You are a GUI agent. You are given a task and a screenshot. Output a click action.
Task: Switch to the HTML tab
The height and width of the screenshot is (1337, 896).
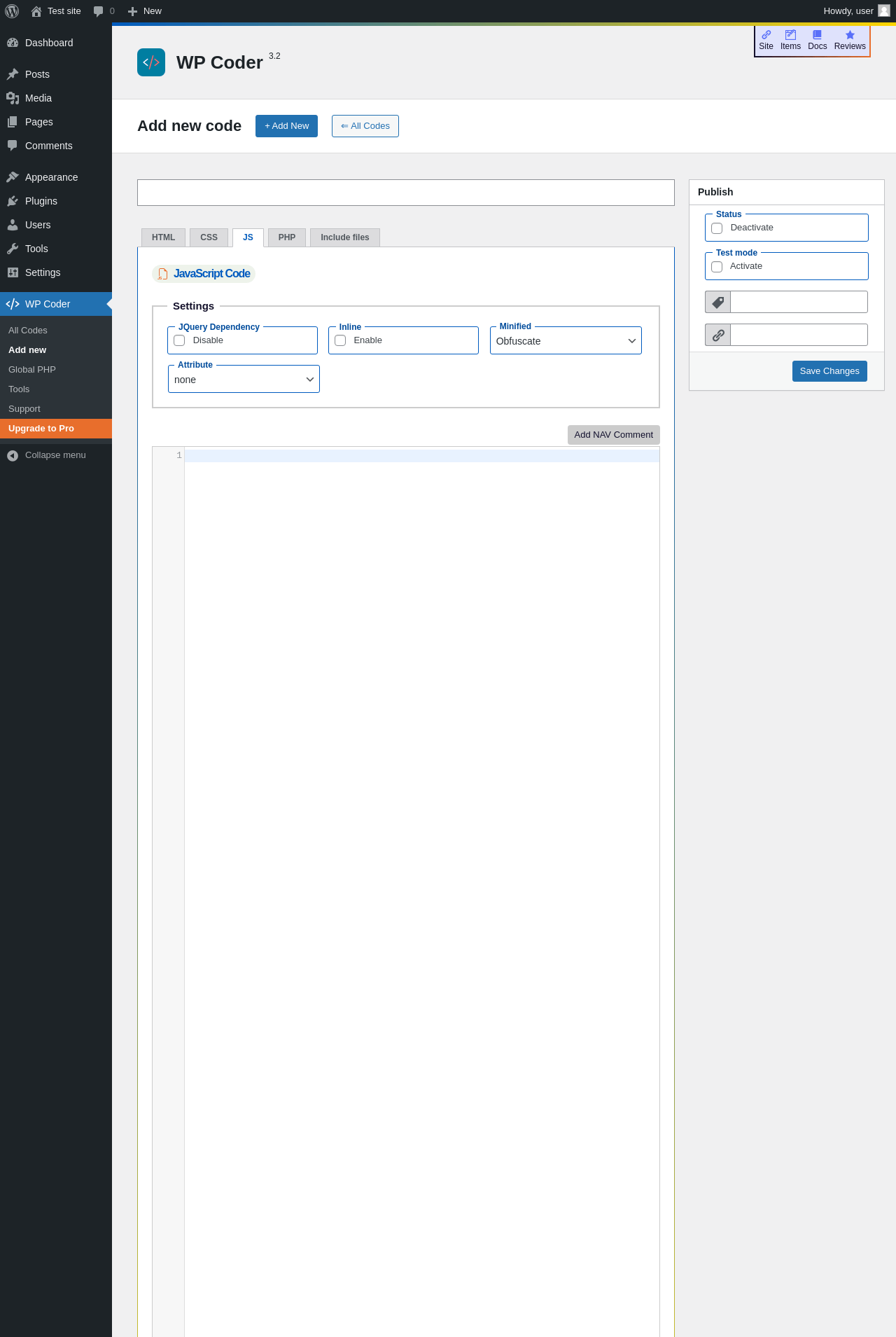click(163, 237)
